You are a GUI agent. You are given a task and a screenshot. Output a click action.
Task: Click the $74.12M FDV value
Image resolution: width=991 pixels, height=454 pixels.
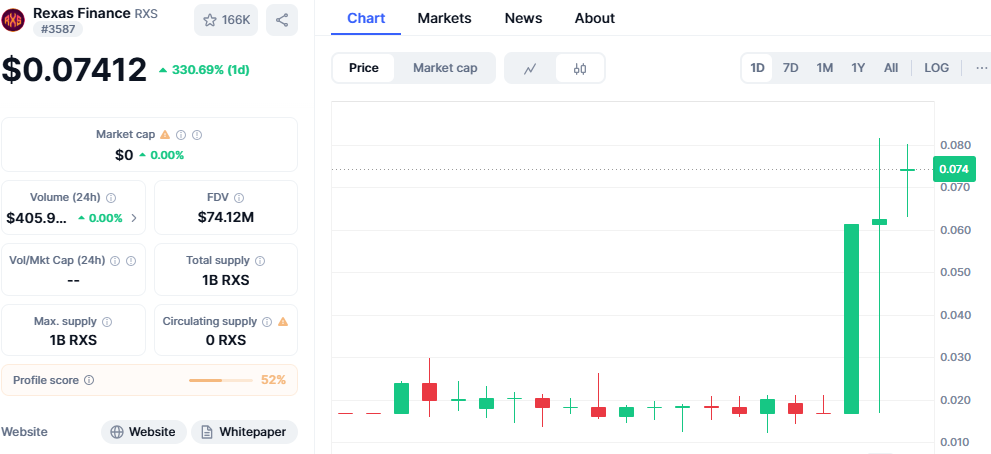pyautogui.click(x=226, y=218)
